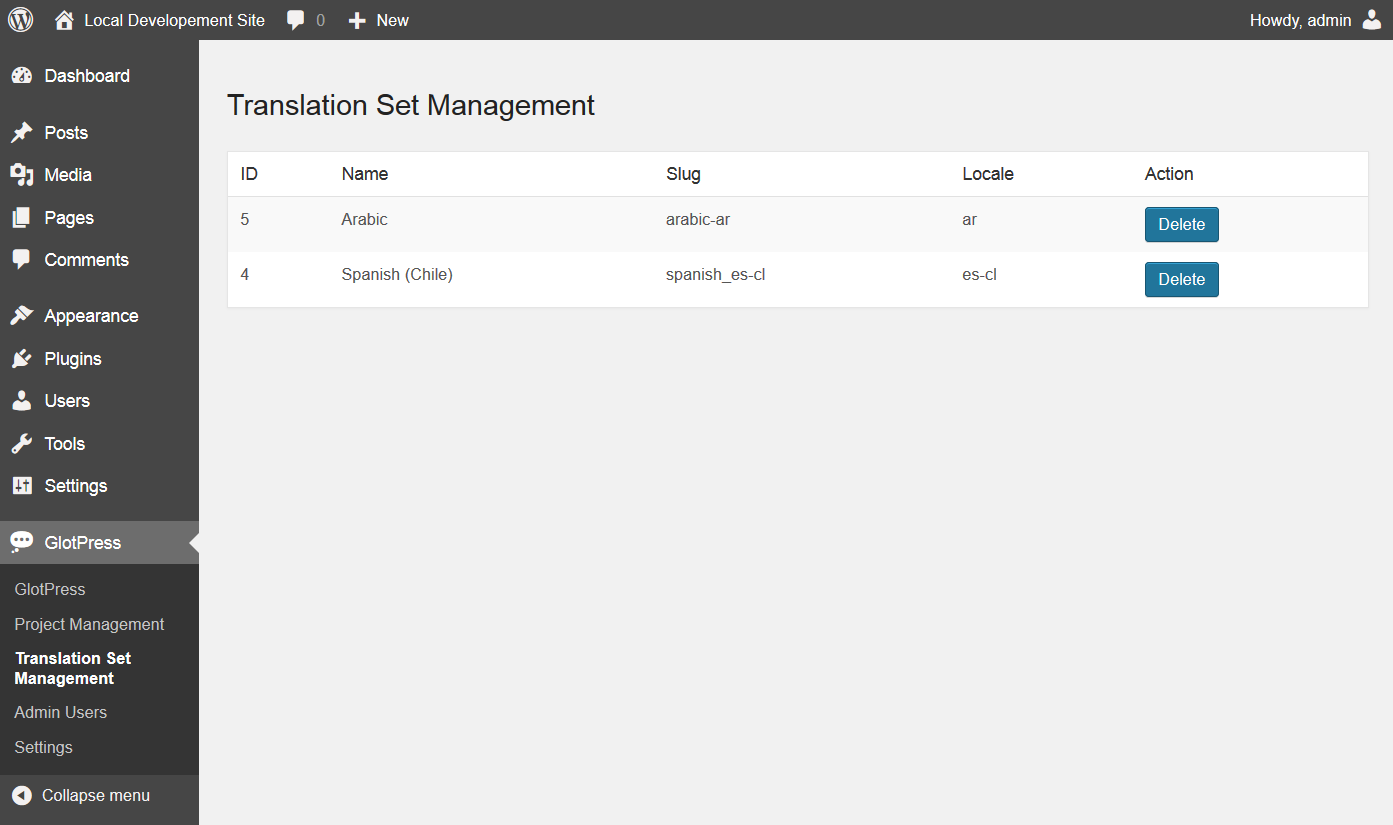Image resolution: width=1393 pixels, height=825 pixels.
Task: Click the Dashboard gauge icon
Action: [x=22, y=76]
